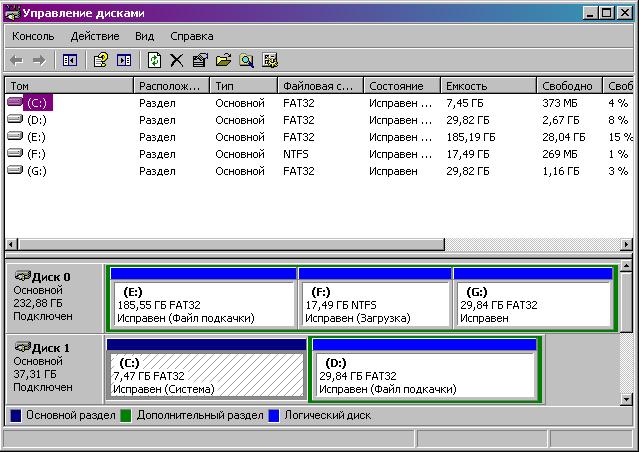The image size is (639, 452).
Task: Open the Консоль menu
Action: point(33,36)
